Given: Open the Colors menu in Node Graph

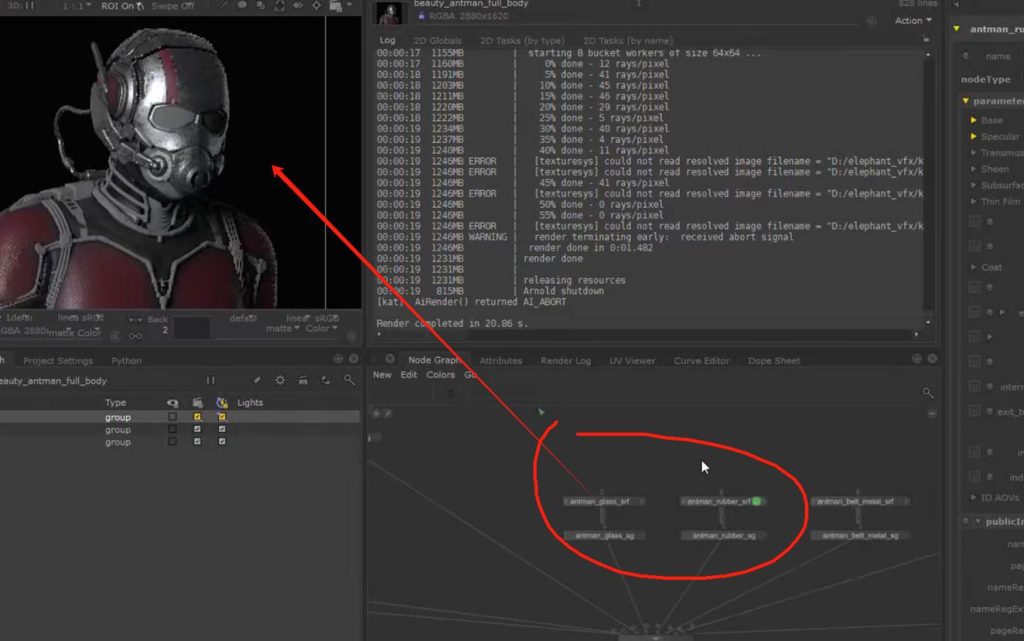Looking at the screenshot, I should point(440,375).
